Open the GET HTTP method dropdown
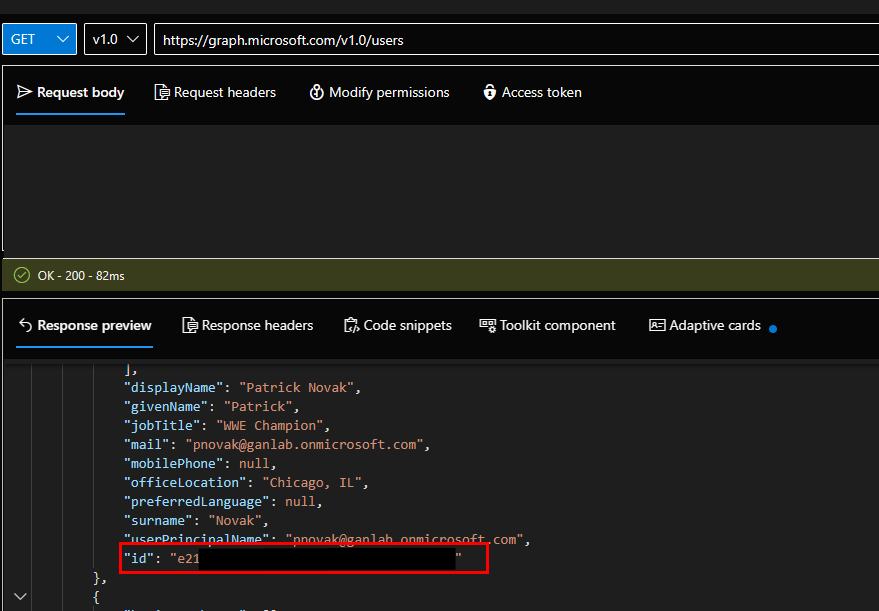The image size is (879, 611). pyautogui.click(x=39, y=39)
